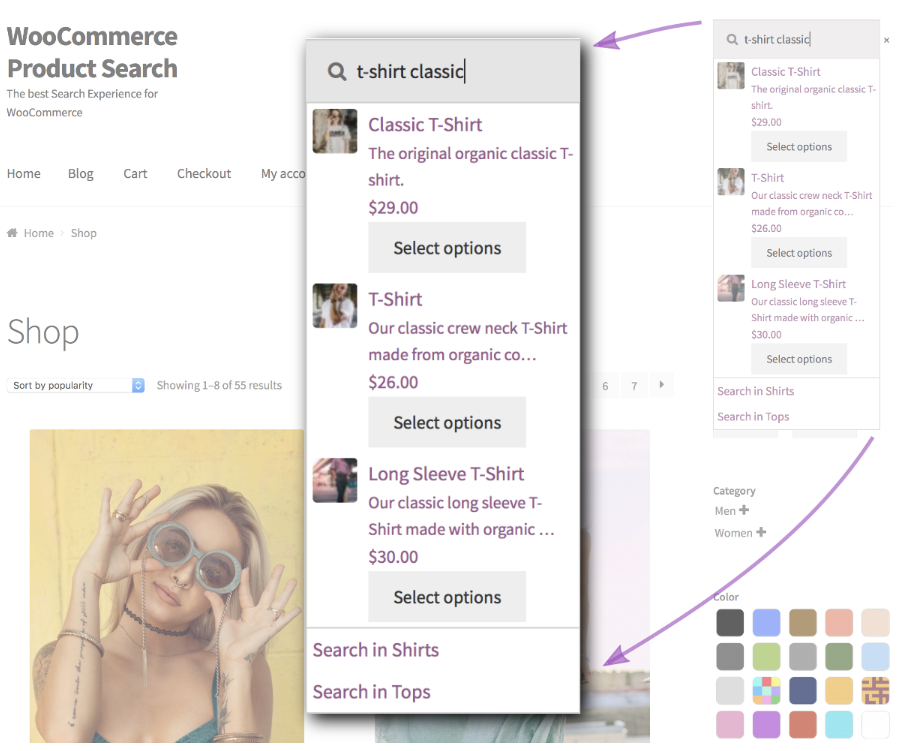Click Search in Tops in the enlarged popup

[x=372, y=693]
